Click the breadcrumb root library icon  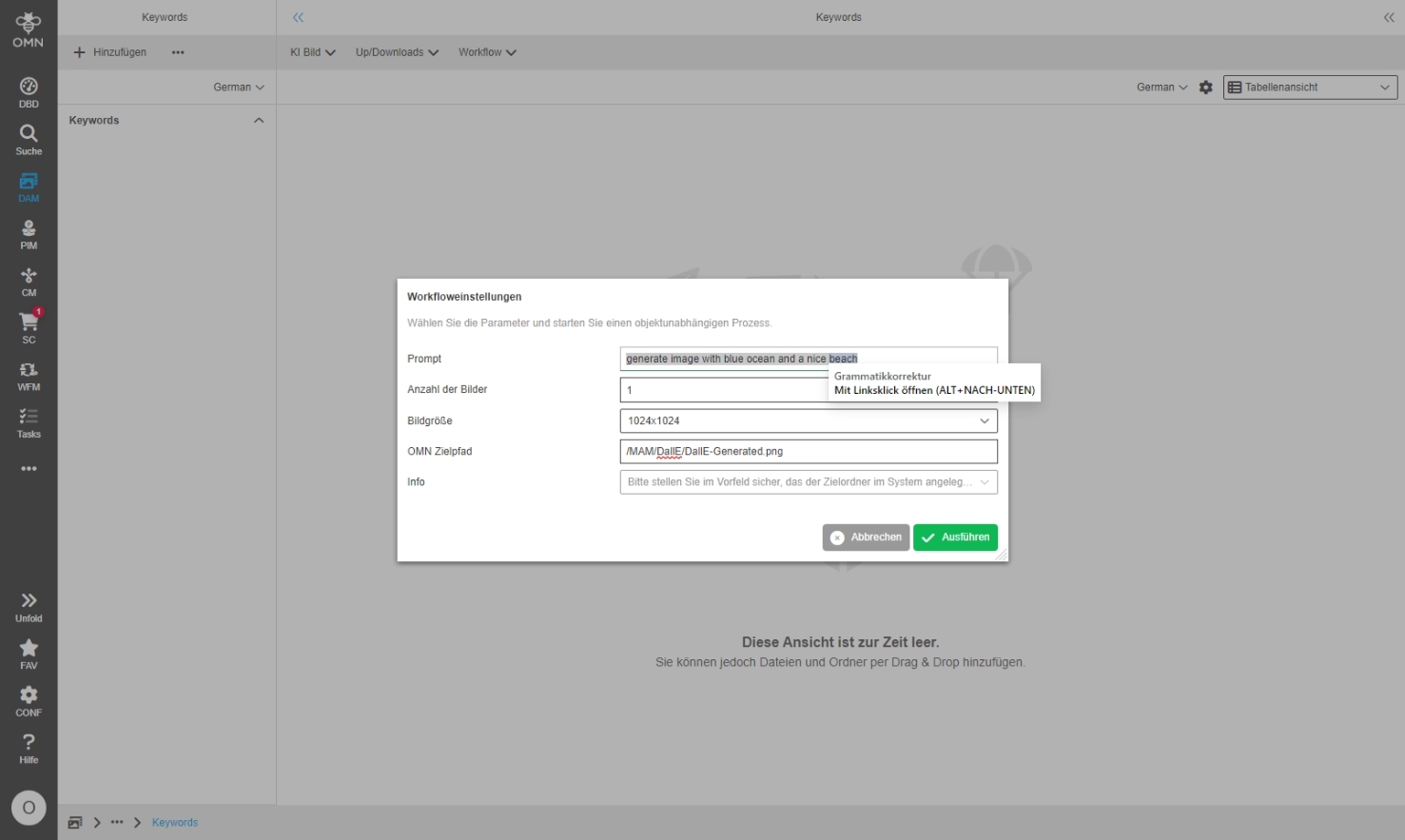(x=75, y=823)
